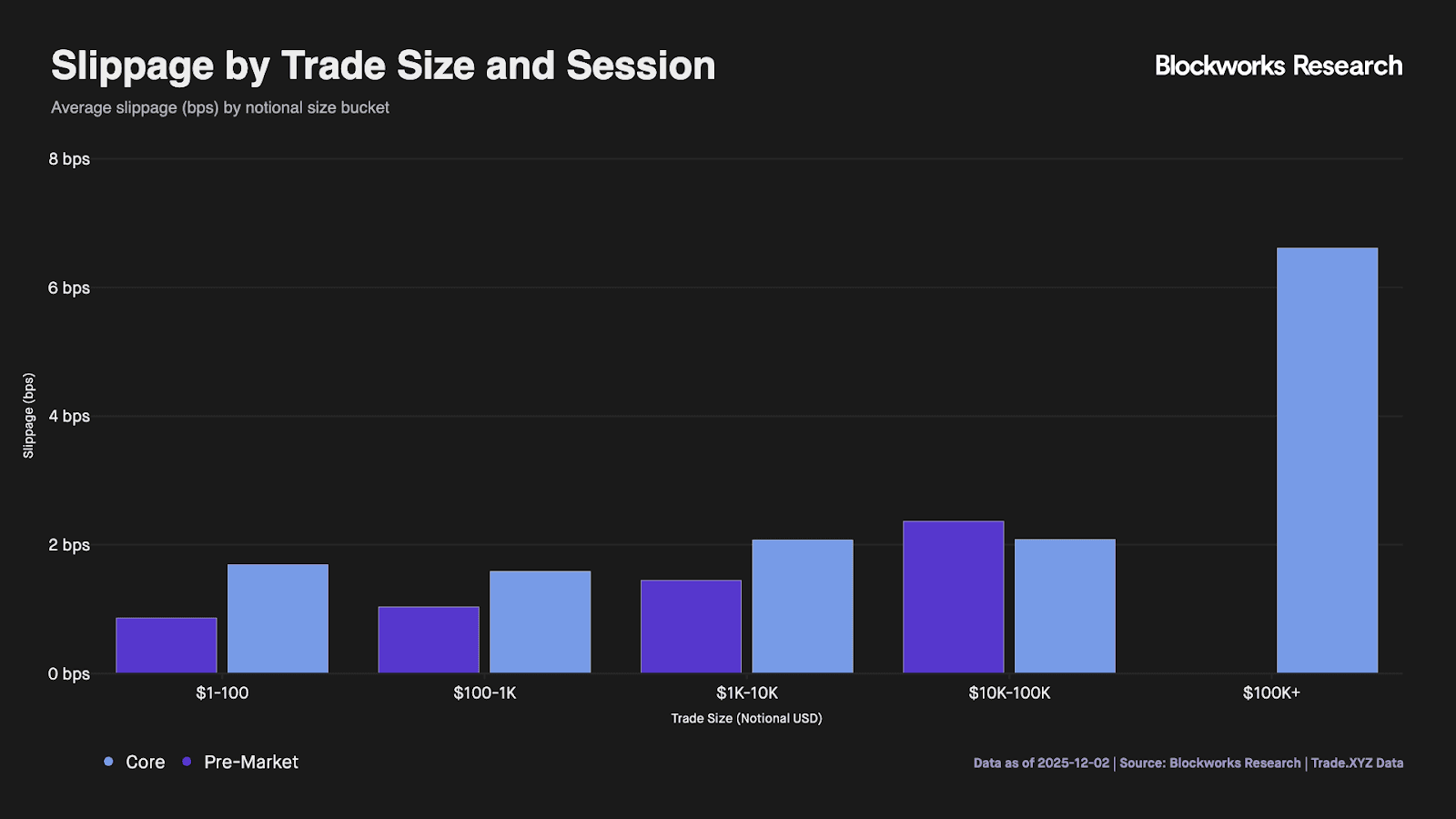The width and height of the screenshot is (1456, 819).
Task: Click the Blockworks Research logo
Action: [x=1278, y=66]
